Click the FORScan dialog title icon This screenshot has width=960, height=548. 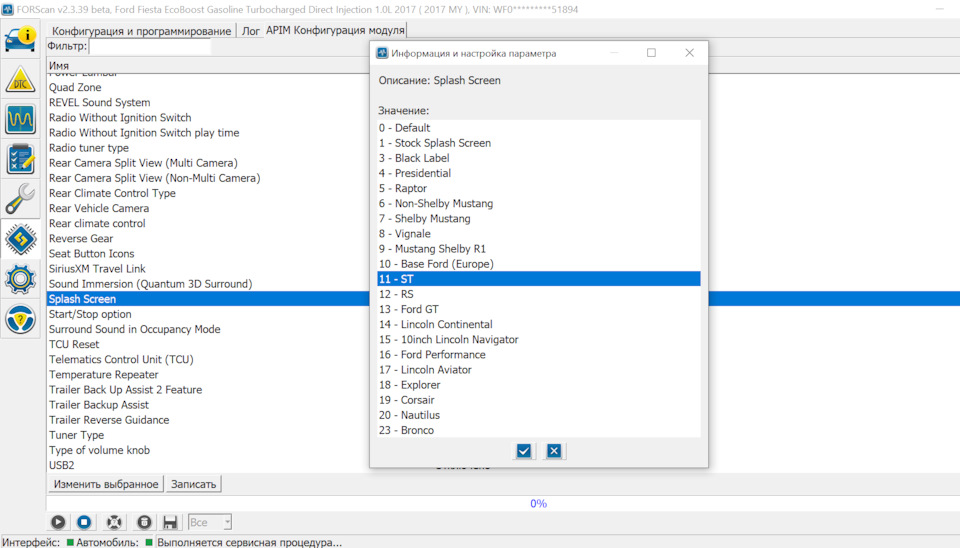pyautogui.click(x=382, y=53)
